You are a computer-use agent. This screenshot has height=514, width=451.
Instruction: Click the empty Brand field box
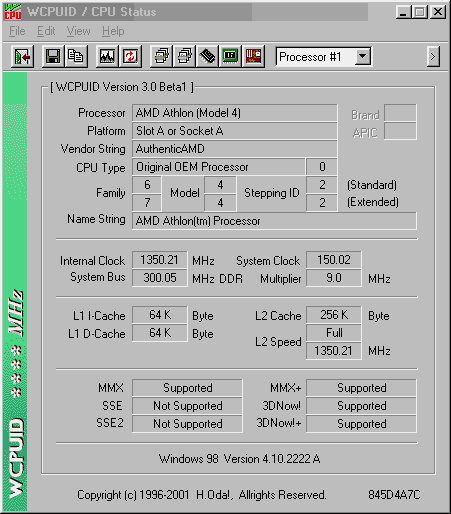[400, 113]
